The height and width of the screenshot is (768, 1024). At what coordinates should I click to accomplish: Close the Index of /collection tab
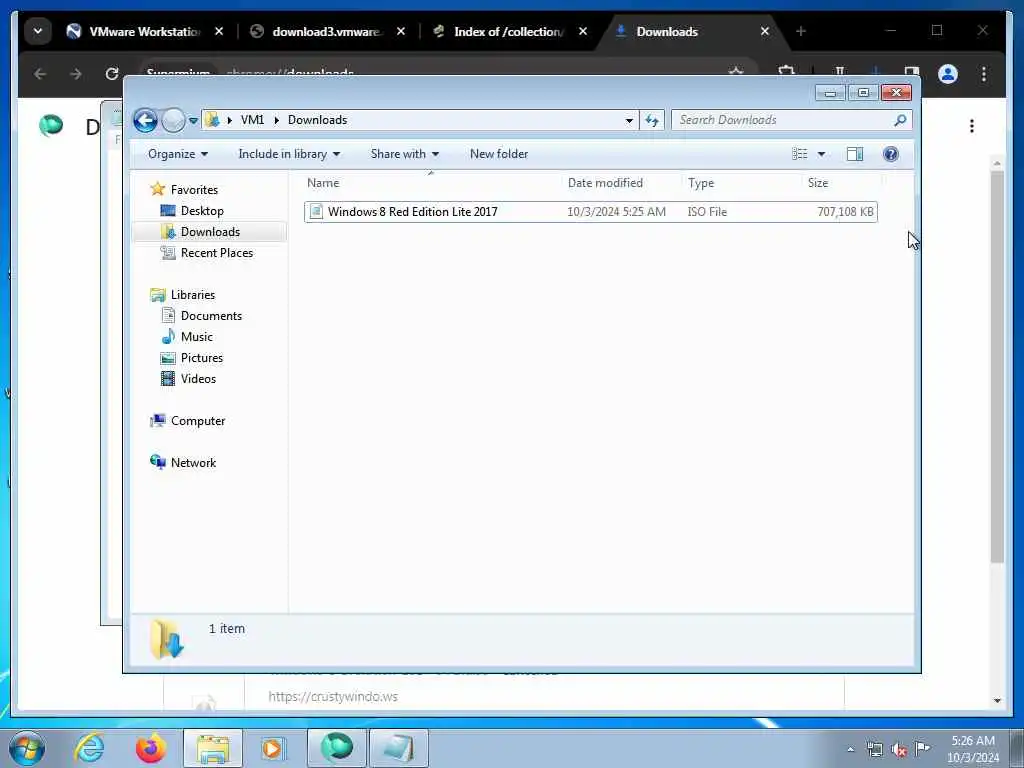[x=583, y=31]
